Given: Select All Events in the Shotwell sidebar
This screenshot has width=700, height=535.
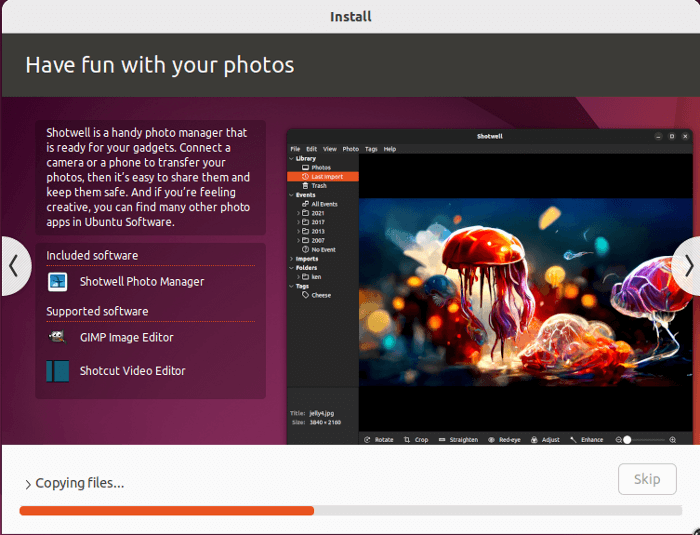Looking at the screenshot, I should pyautogui.click(x=322, y=204).
